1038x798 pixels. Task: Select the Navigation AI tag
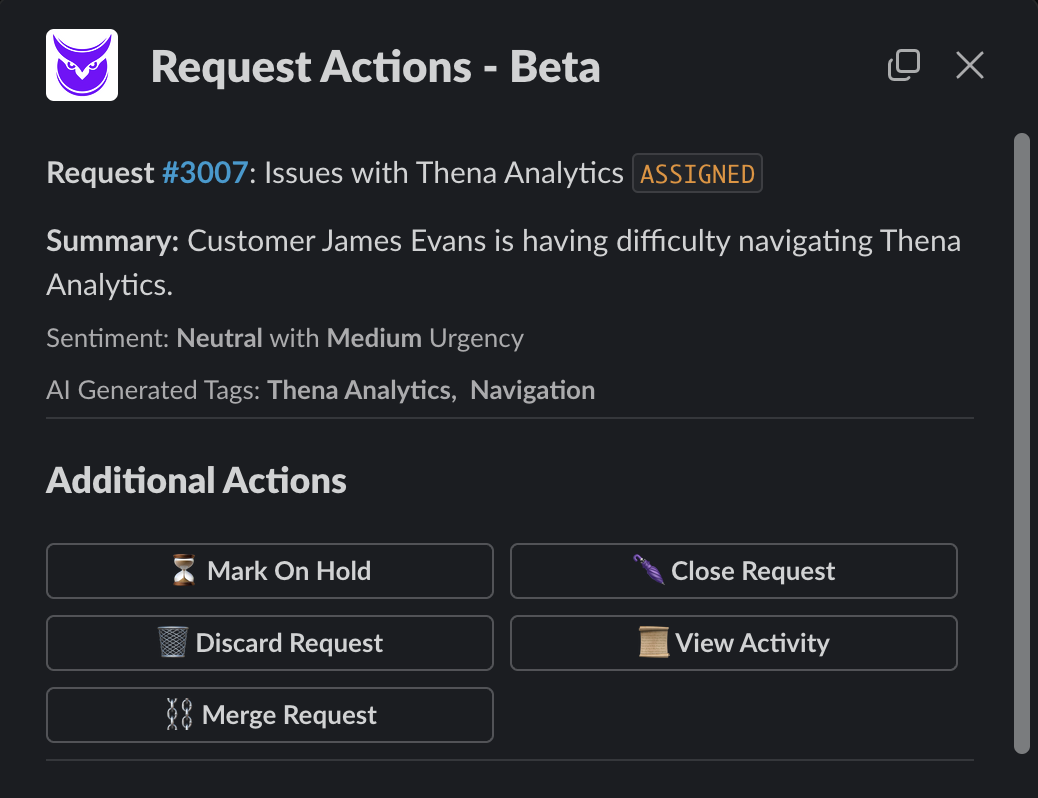point(532,390)
